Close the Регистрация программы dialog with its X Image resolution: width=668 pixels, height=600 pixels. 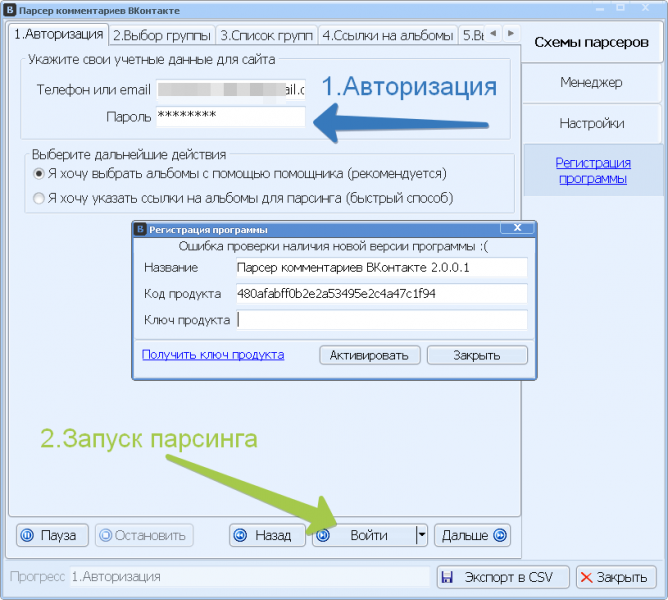click(x=517, y=228)
